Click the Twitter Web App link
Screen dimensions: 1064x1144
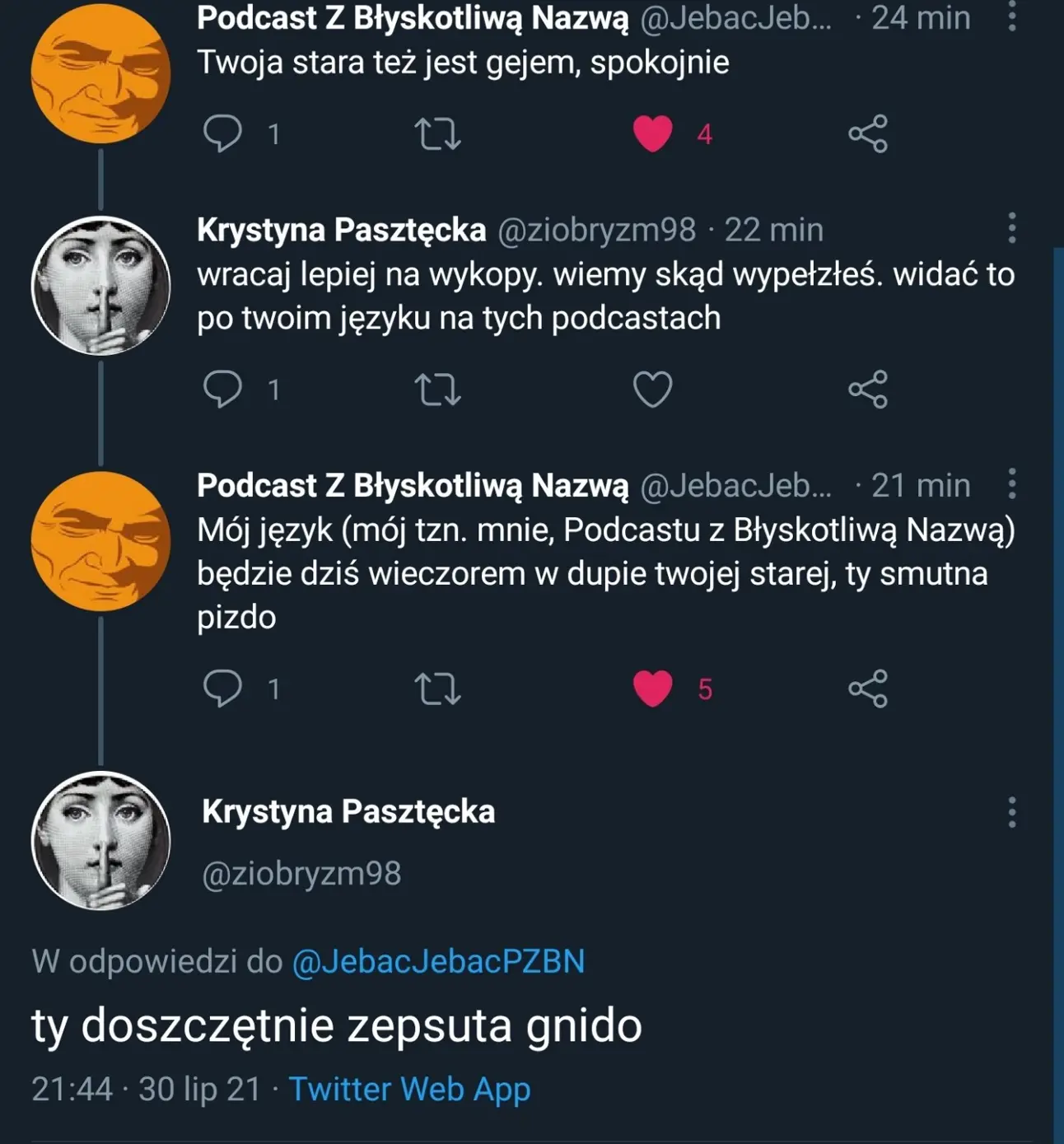click(x=409, y=1089)
